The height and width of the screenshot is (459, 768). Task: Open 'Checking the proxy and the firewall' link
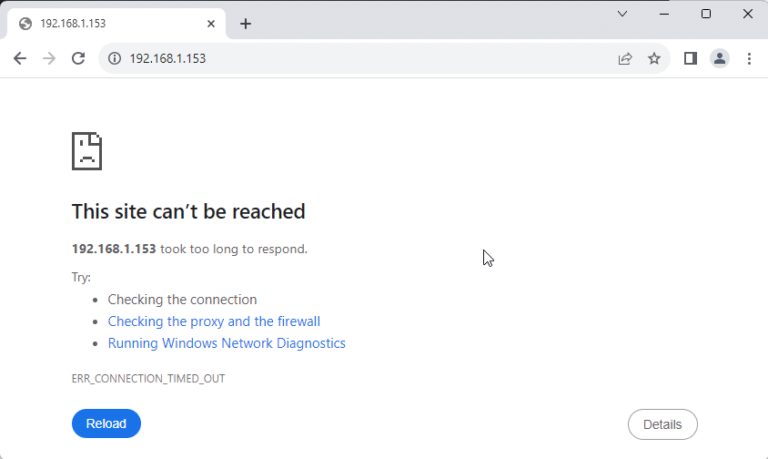point(214,321)
